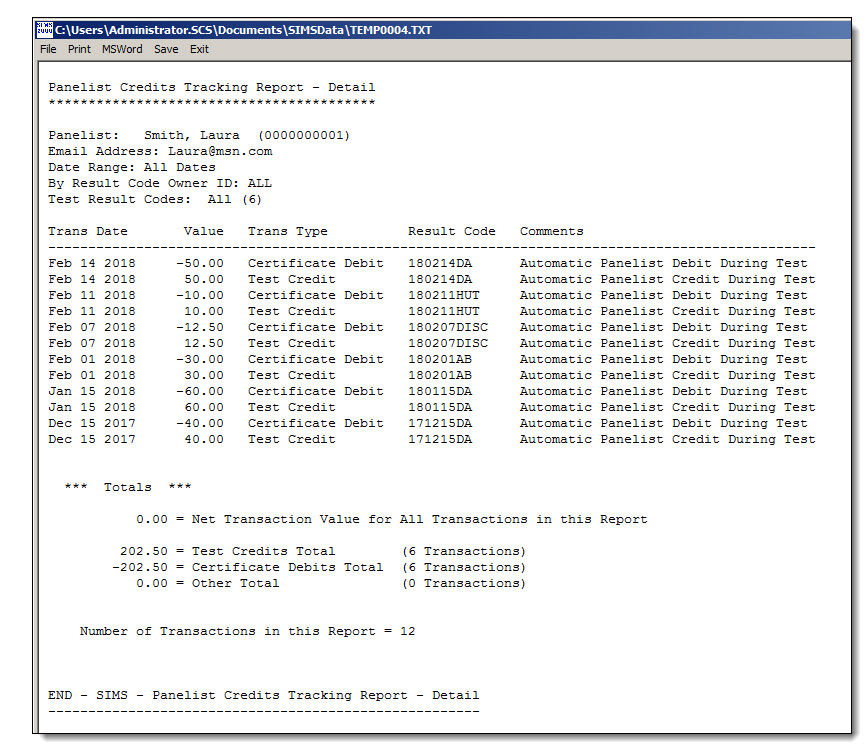Select the 202.50 Test Credits Total amount
This screenshot has height=749, width=867.
(x=144, y=552)
